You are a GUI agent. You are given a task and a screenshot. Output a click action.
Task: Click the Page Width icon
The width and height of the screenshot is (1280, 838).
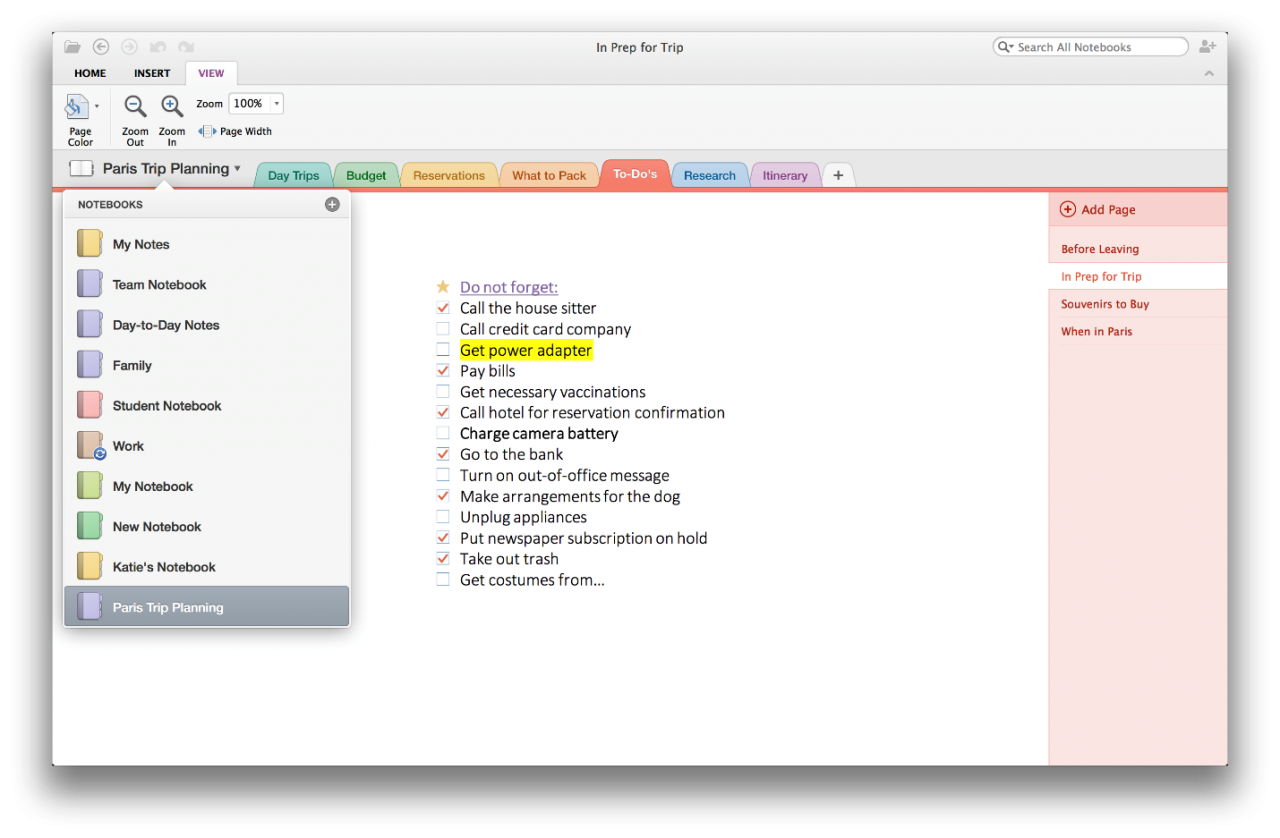(208, 131)
